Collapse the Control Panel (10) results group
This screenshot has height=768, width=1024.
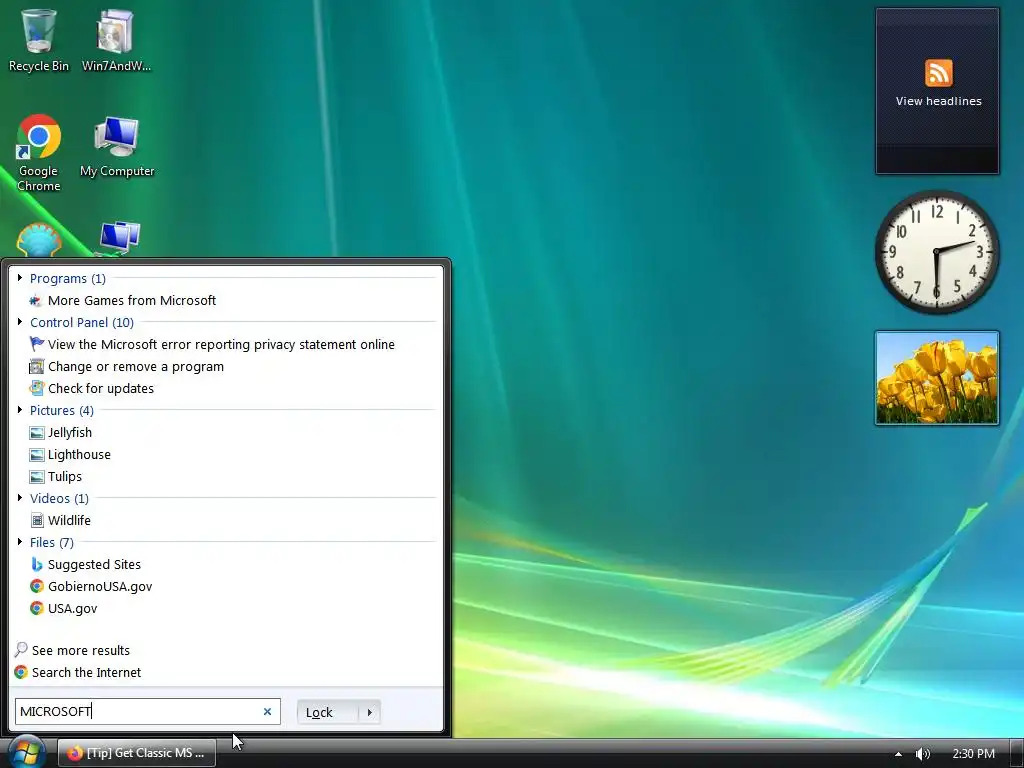point(20,321)
